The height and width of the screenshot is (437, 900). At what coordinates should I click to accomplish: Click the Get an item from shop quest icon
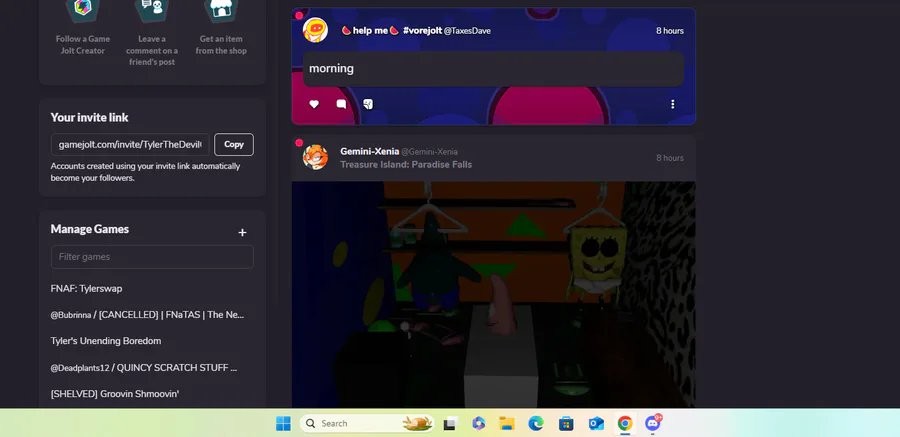click(x=221, y=10)
